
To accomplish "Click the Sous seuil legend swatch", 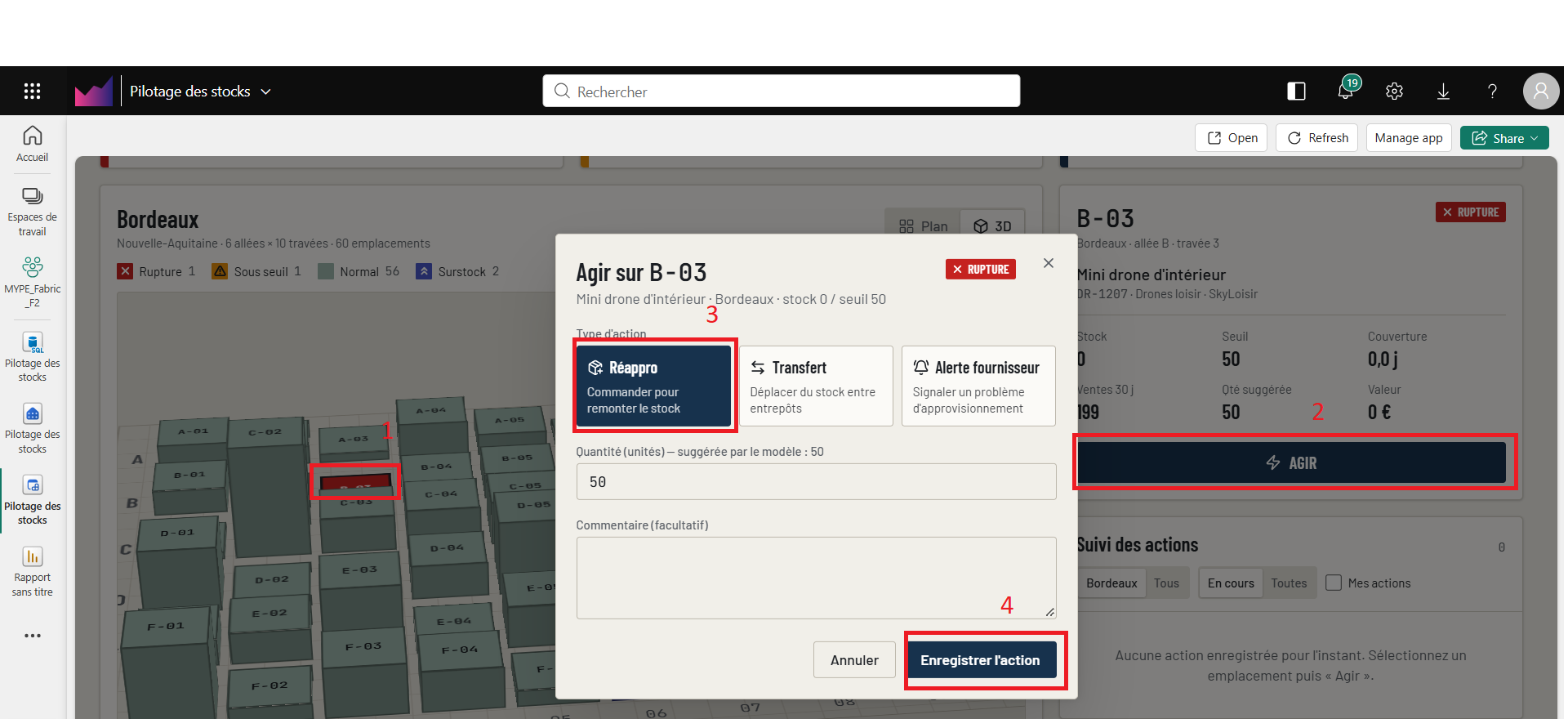I will pyautogui.click(x=220, y=271).
